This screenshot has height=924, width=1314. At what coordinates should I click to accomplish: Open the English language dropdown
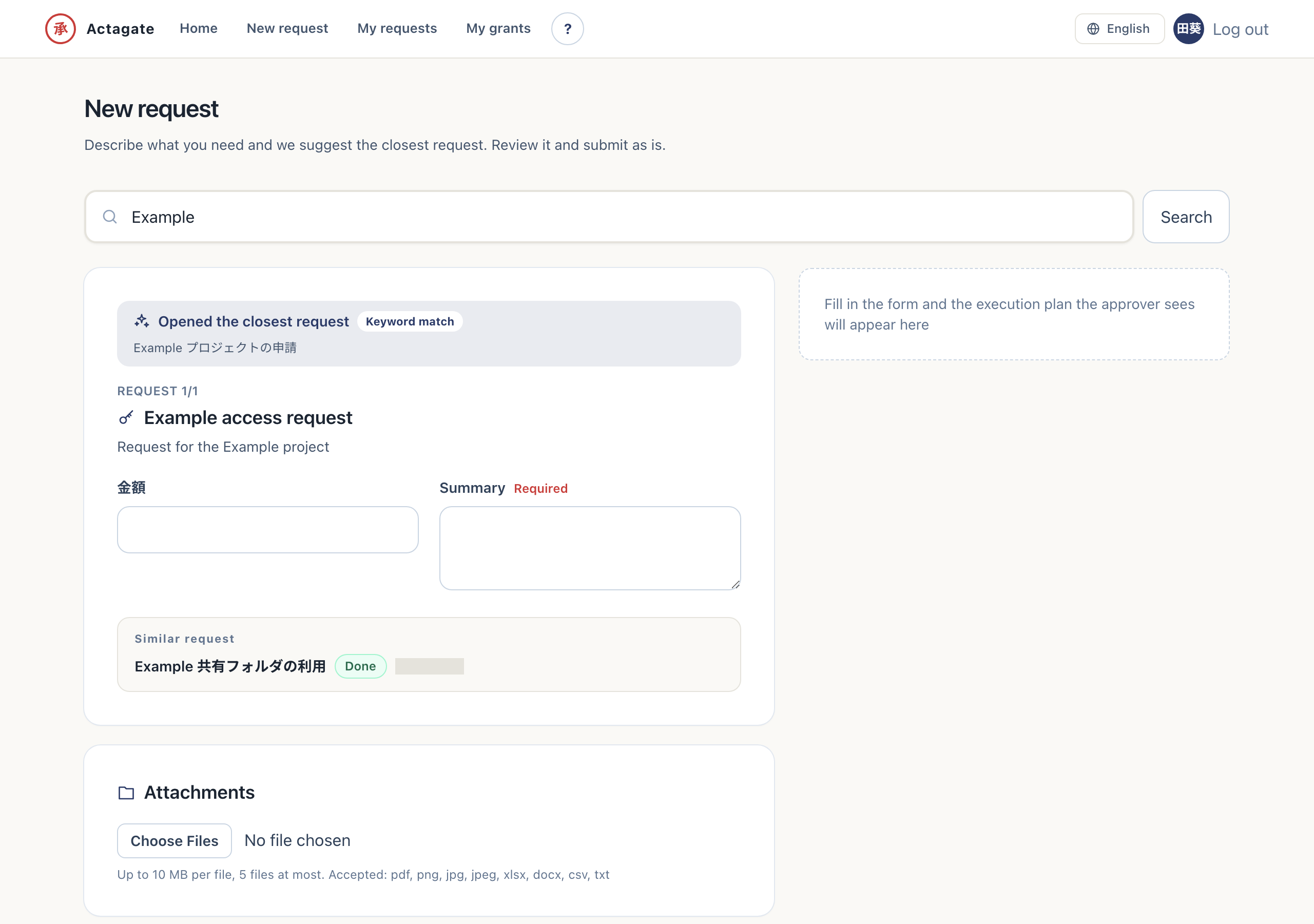point(1119,29)
